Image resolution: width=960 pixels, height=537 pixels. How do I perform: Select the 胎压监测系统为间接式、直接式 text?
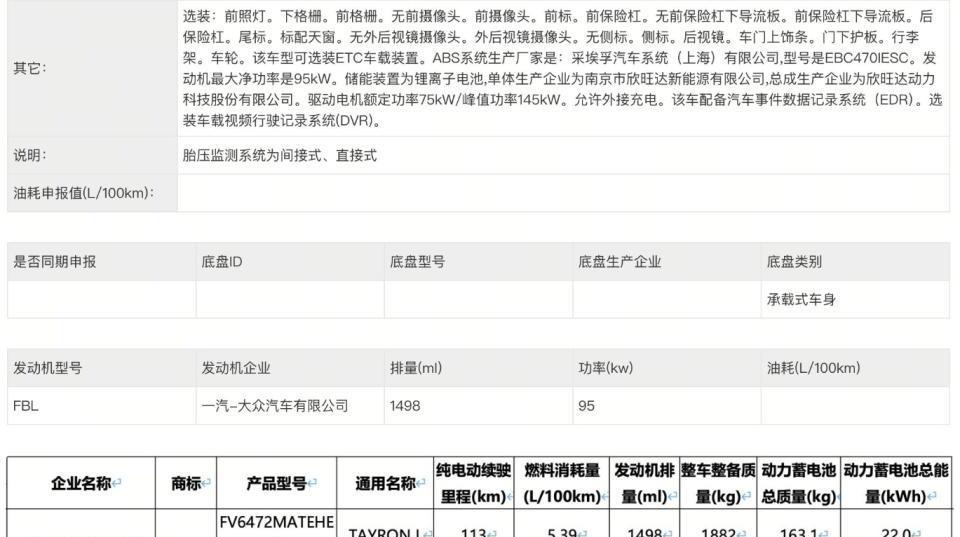click(279, 156)
